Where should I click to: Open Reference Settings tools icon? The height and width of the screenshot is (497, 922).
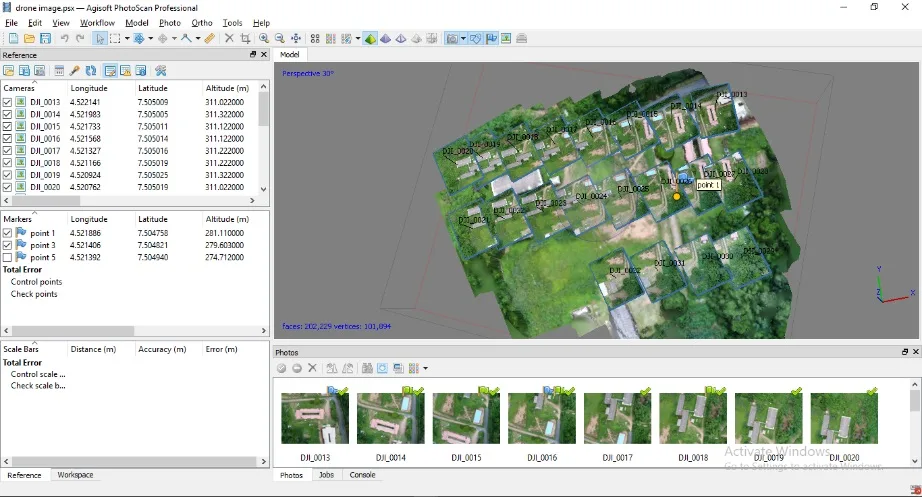click(x=161, y=71)
